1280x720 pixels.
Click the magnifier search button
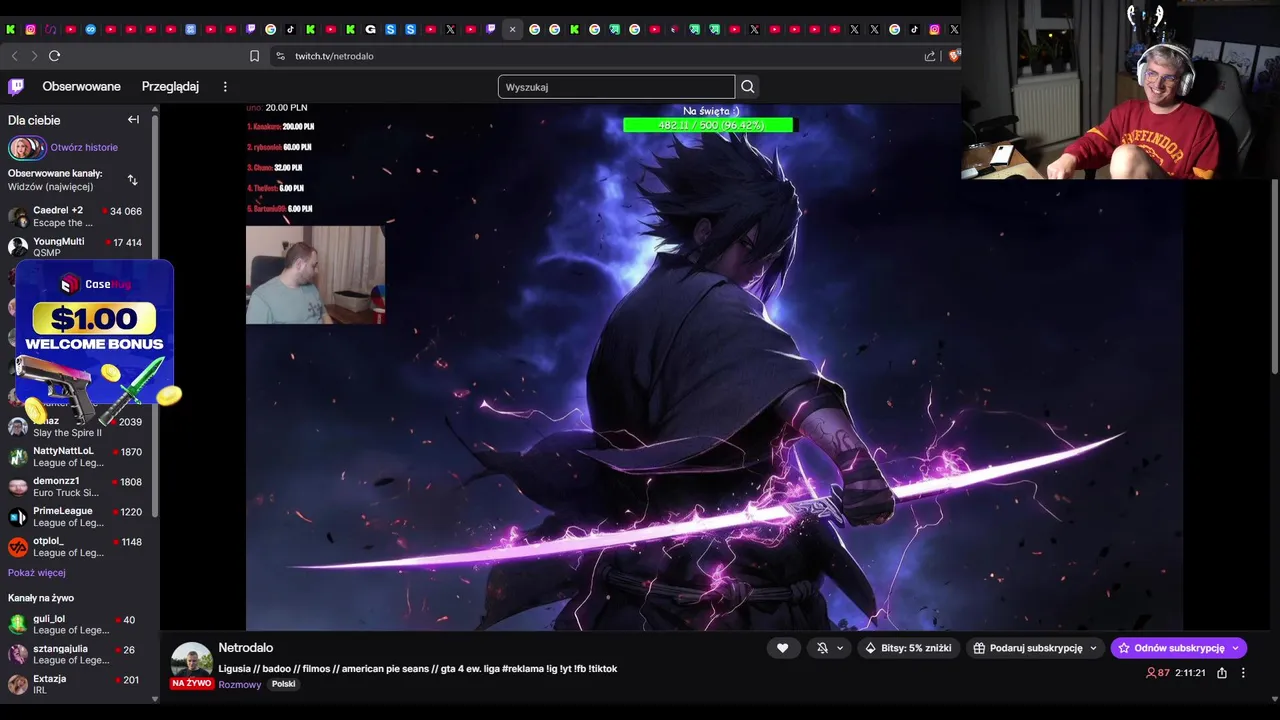coord(748,87)
